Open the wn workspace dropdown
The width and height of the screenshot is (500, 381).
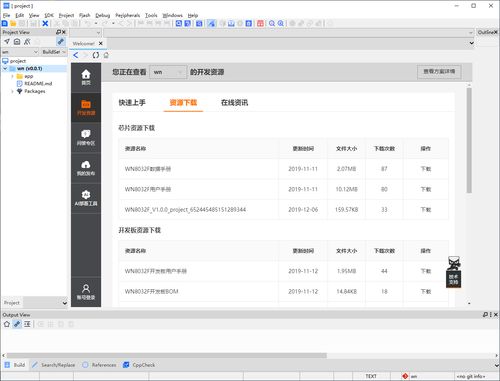click(x=20, y=52)
